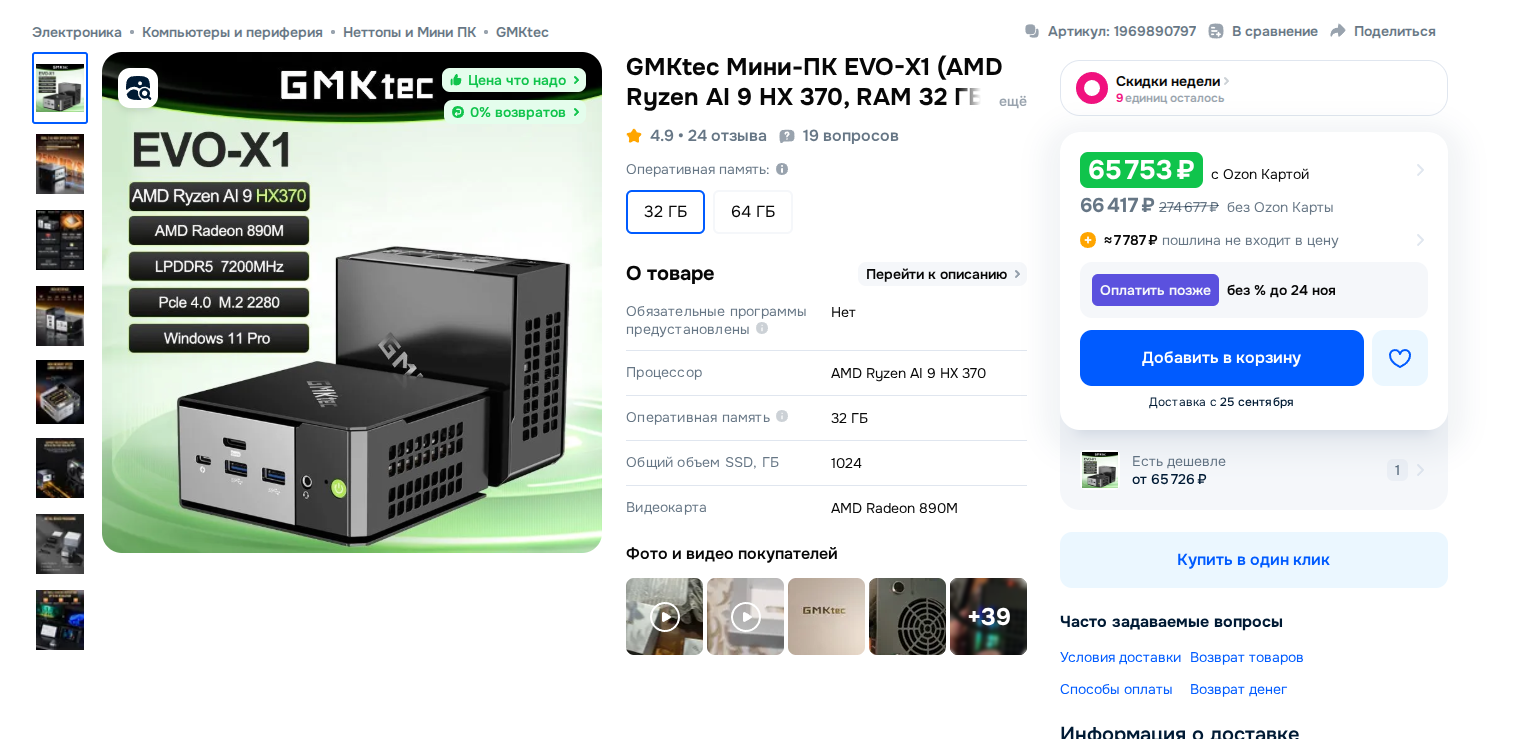
Task: Go to Электроника breadcrumb category
Action: pos(77,32)
